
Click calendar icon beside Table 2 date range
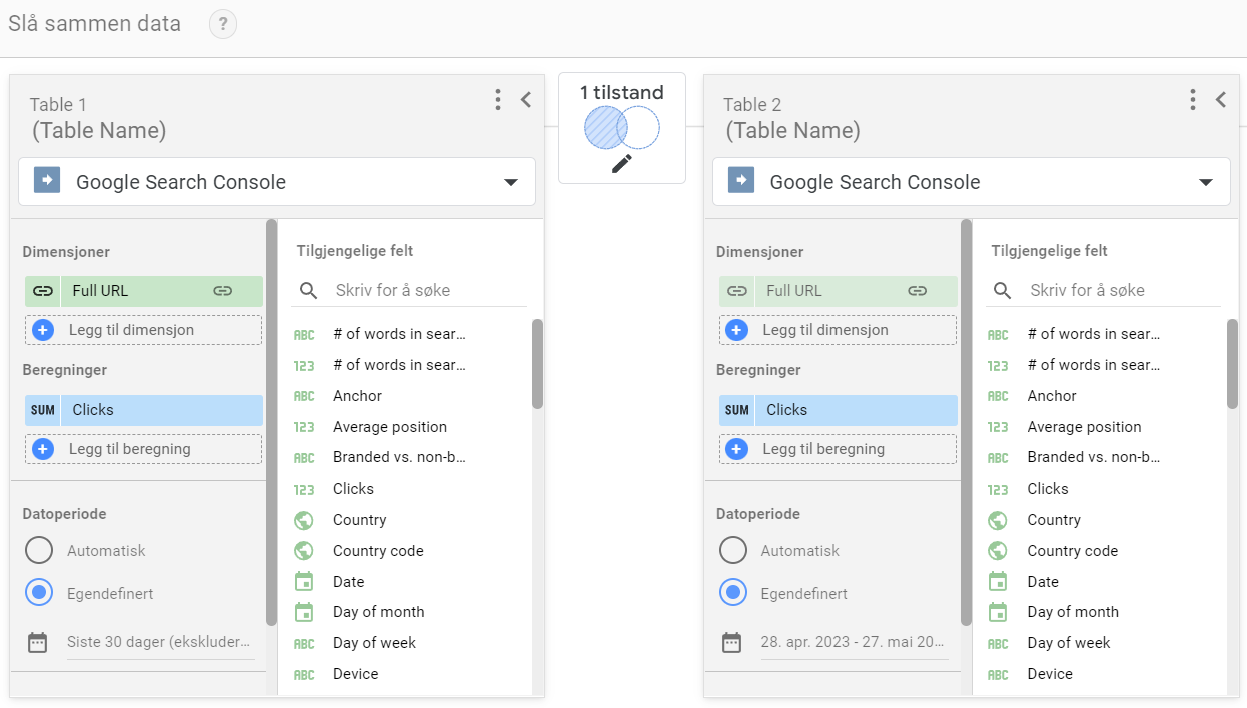[731, 642]
